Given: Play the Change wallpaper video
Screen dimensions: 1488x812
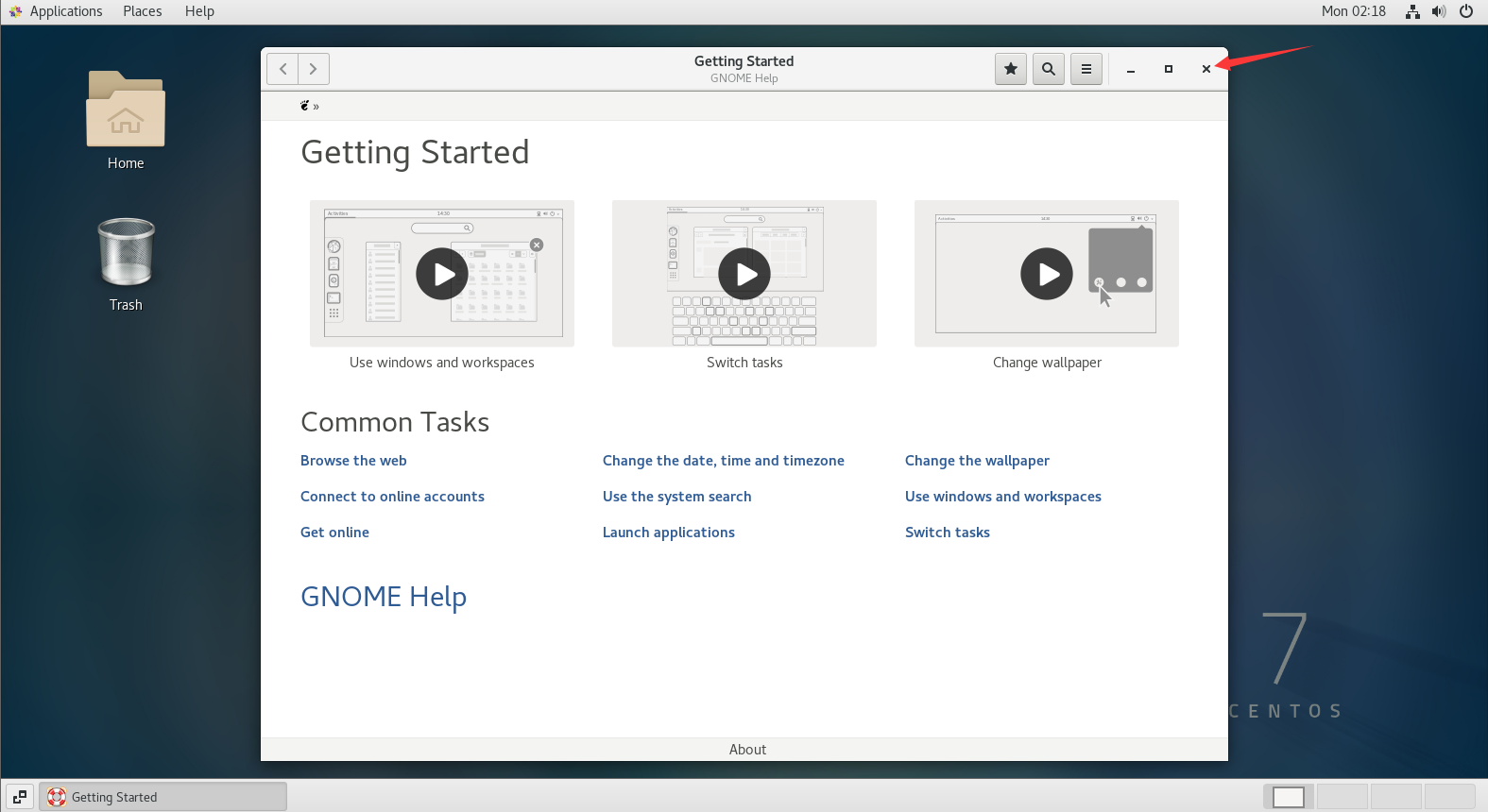Looking at the screenshot, I should click(1047, 274).
